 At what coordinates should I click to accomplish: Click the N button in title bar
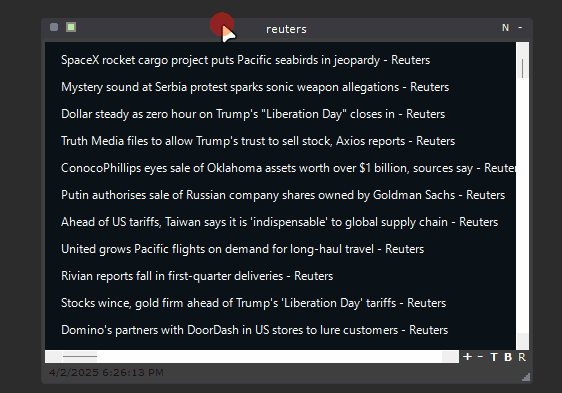click(505, 28)
